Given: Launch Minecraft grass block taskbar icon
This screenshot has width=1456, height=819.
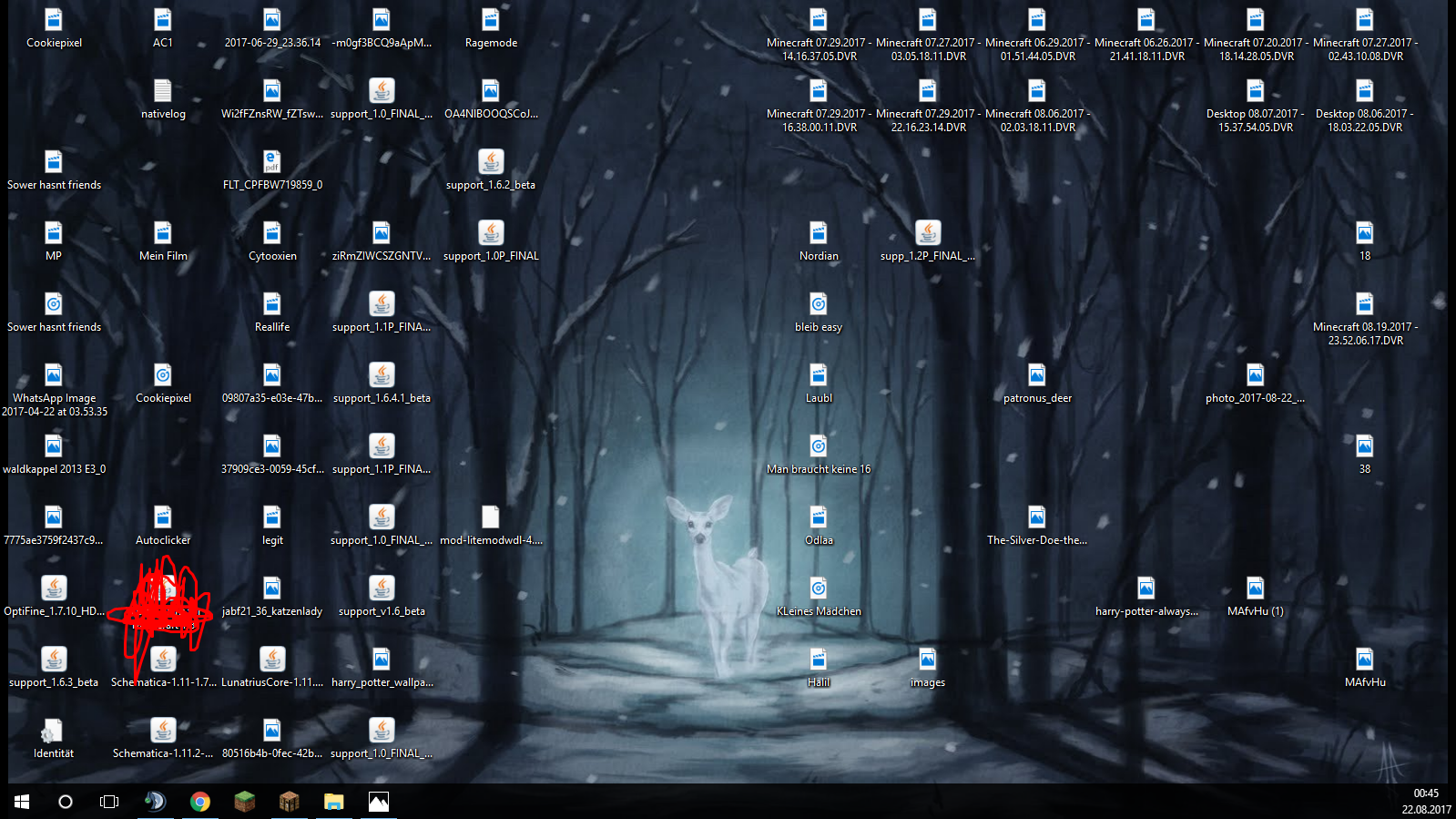Looking at the screenshot, I should click(x=244, y=802).
